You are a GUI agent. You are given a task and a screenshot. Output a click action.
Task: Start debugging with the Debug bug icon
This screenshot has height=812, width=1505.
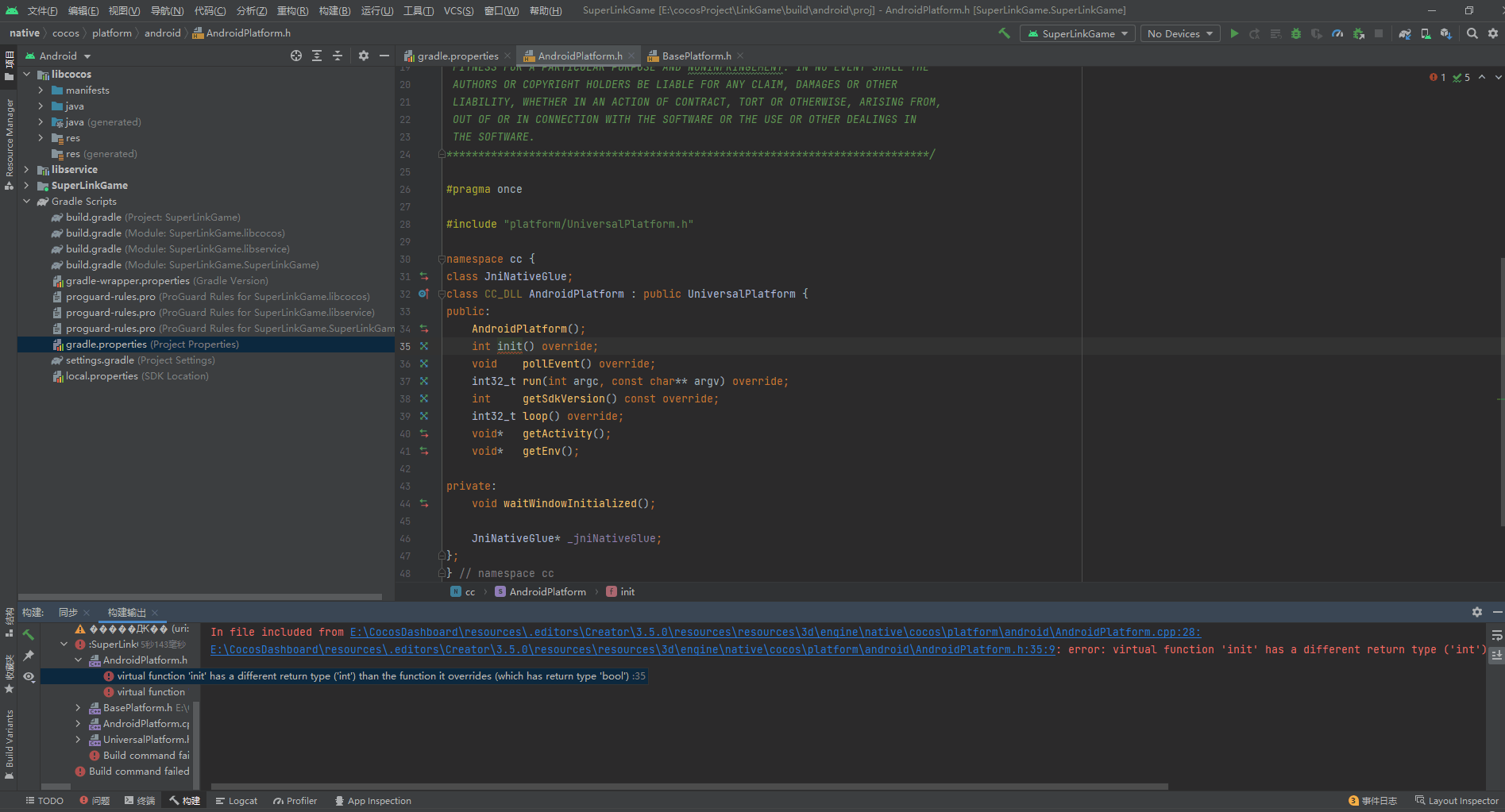click(1296, 33)
